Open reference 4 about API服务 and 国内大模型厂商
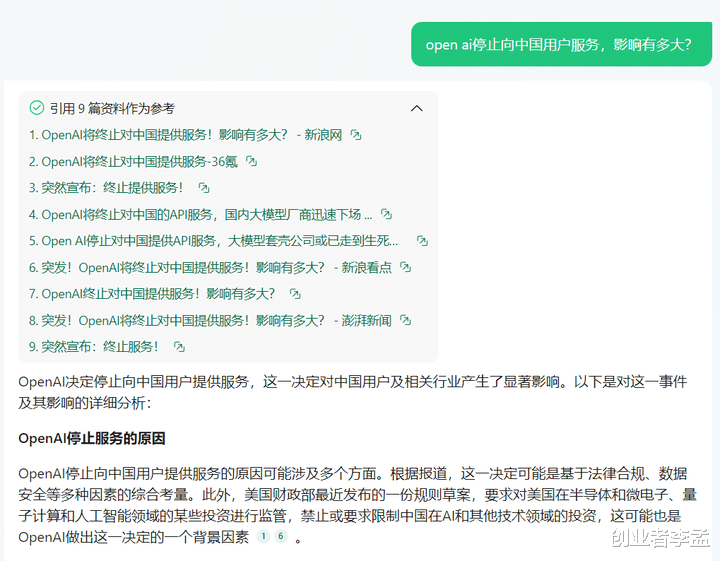This screenshot has width=720, height=561. [201, 214]
